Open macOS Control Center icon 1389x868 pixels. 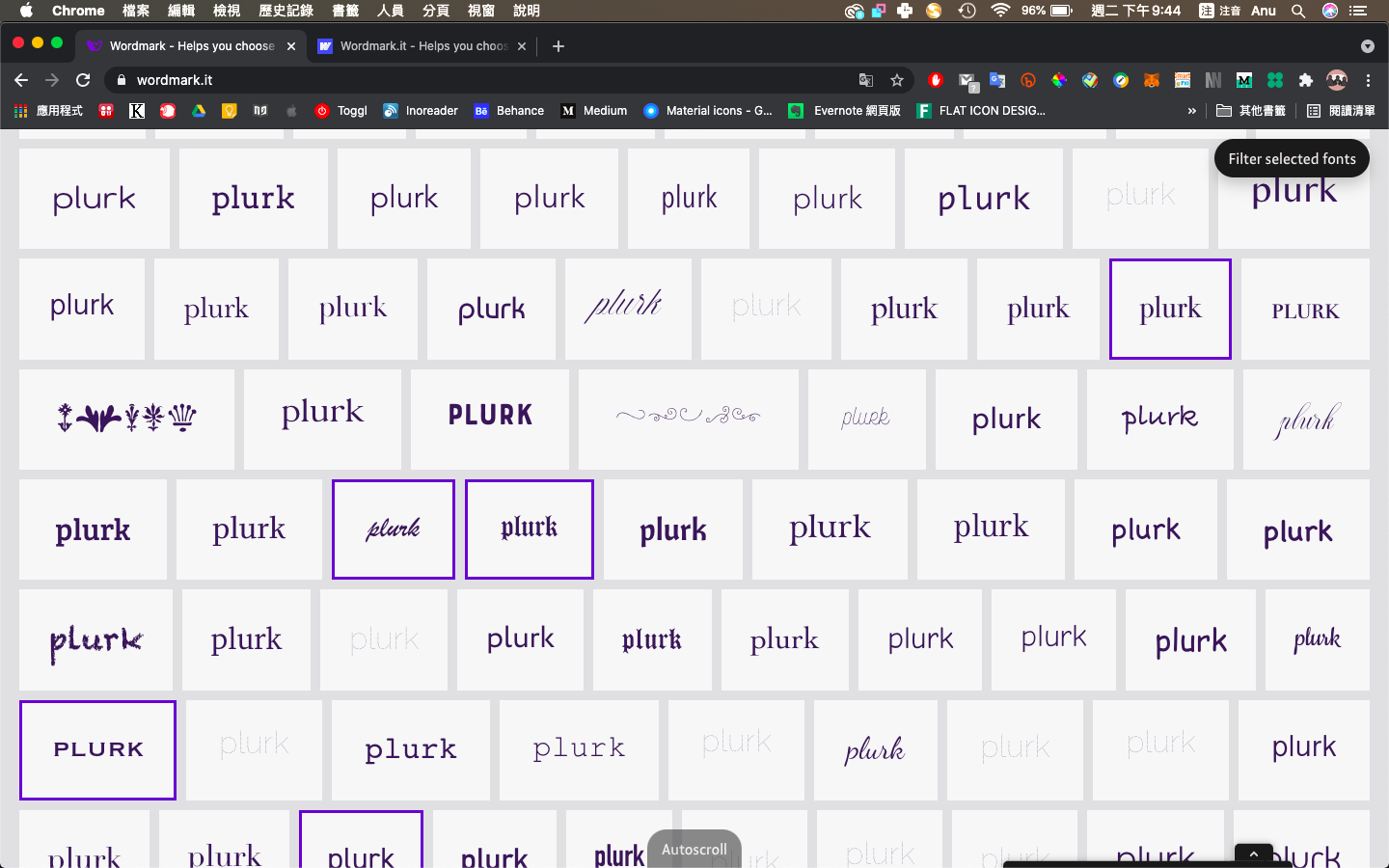[x=1359, y=11]
